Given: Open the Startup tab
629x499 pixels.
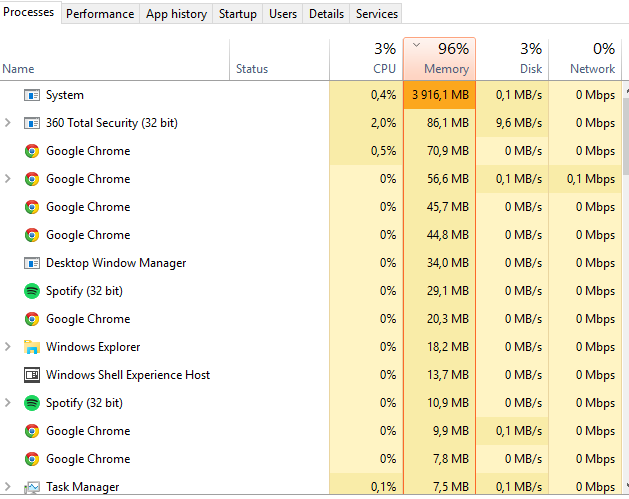Looking at the screenshot, I should point(237,14).
